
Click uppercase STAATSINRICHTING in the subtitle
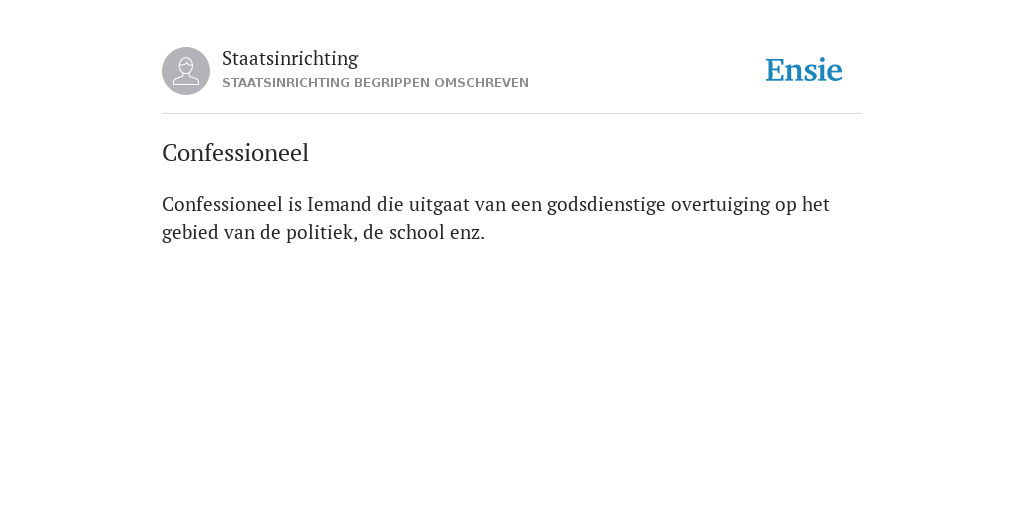(286, 83)
